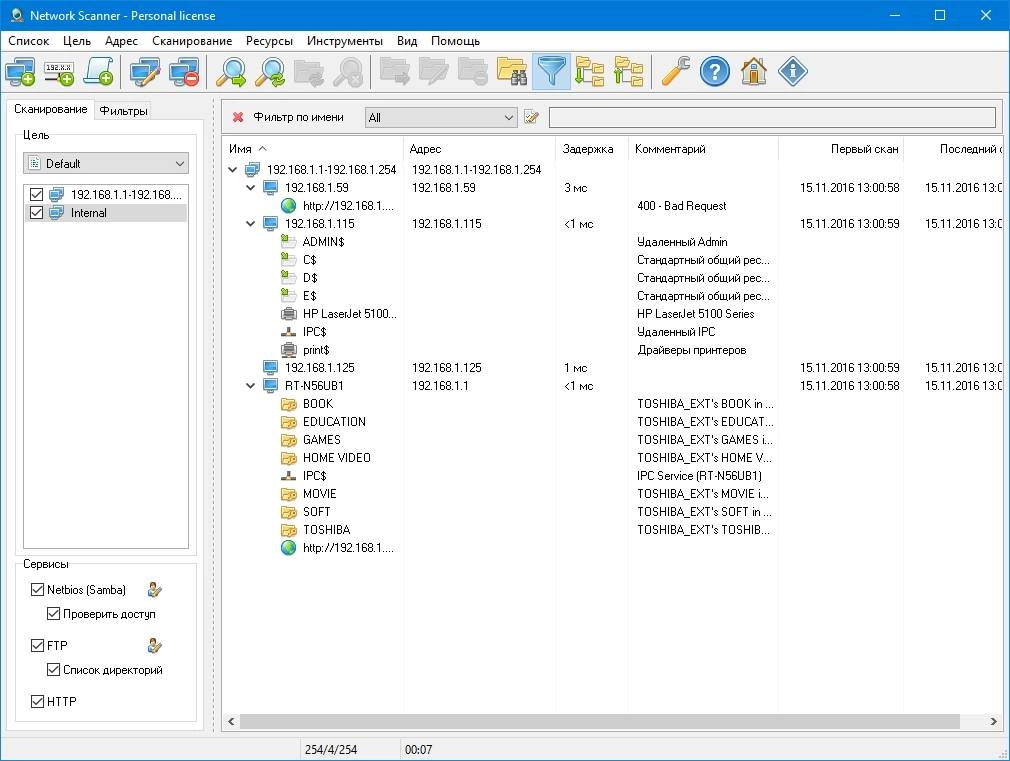Click the add IP range icon
The height and width of the screenshot is (761, 1010).
(59, 72)
